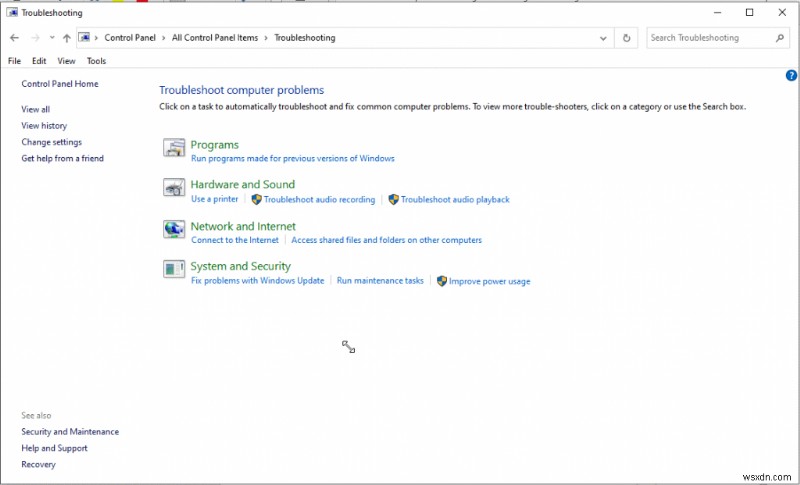
Task: Click Troubleshooting breadcrumb segment
Action: pos(305,38)
